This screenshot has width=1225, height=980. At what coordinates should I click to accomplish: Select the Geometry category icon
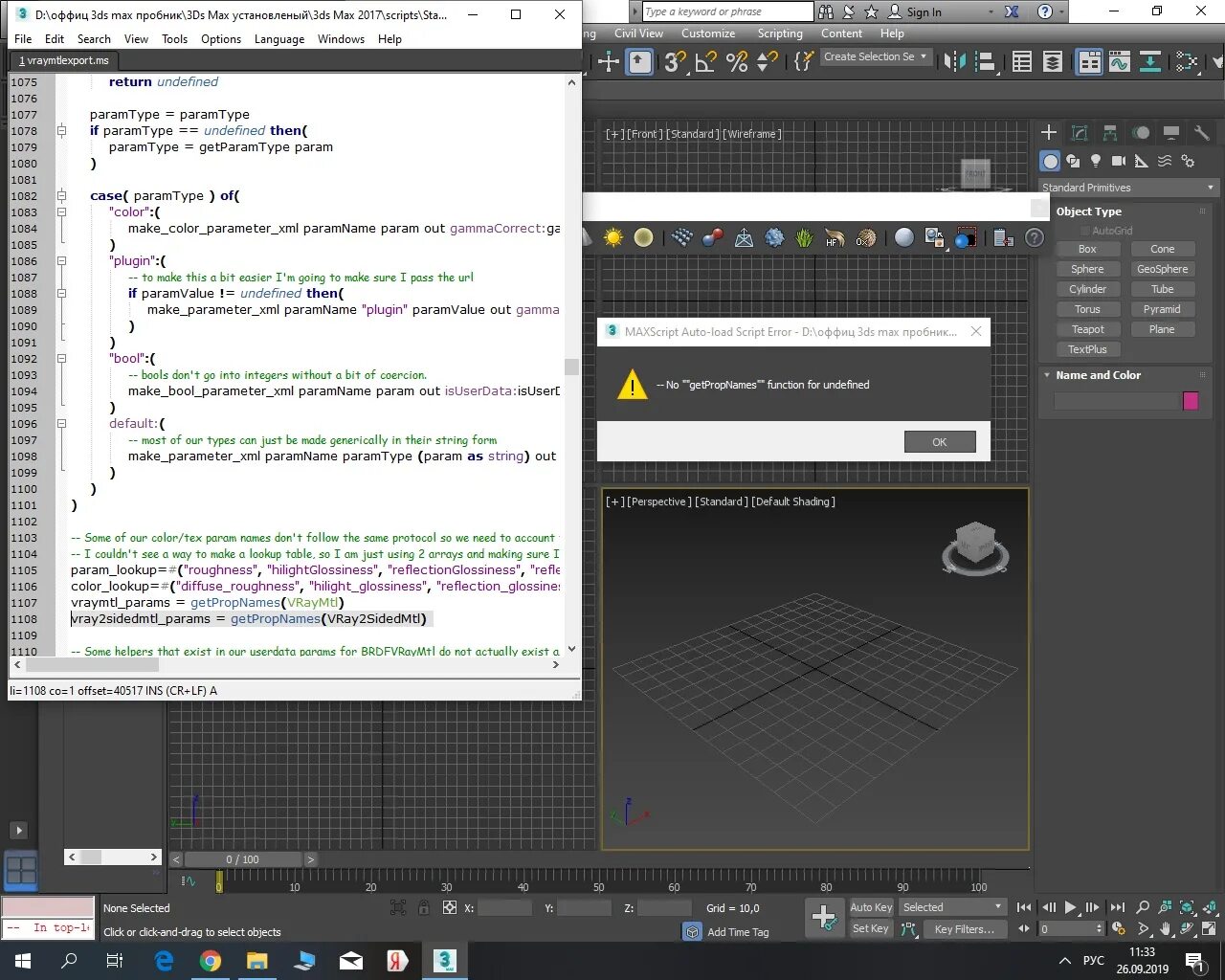coord(1051,161)
